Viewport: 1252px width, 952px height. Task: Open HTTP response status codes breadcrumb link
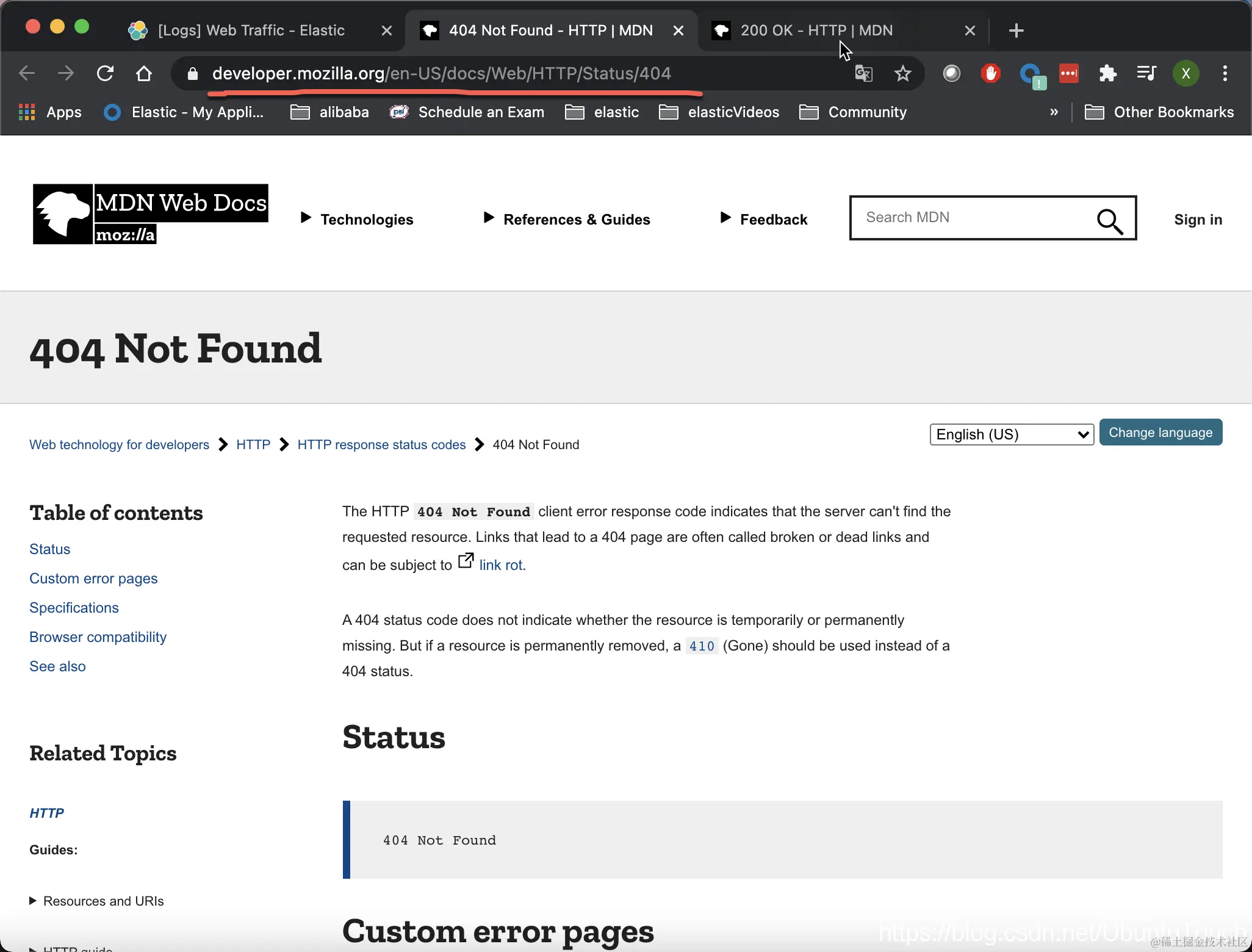(381, 445)
